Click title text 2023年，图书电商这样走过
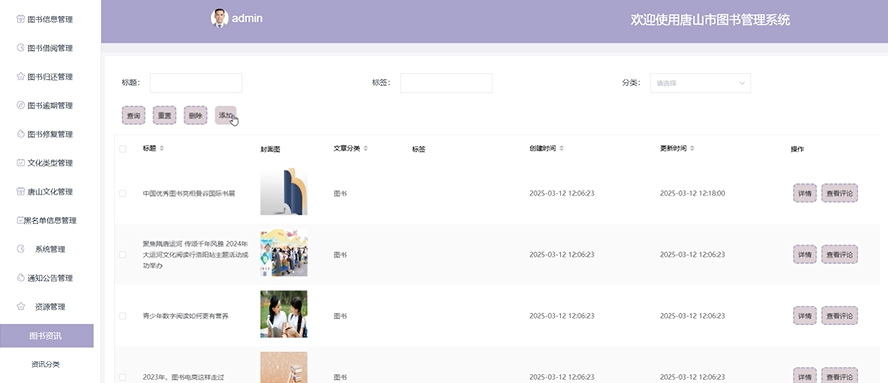The width and height of the screenshot is (888, 383). point(184,377)
